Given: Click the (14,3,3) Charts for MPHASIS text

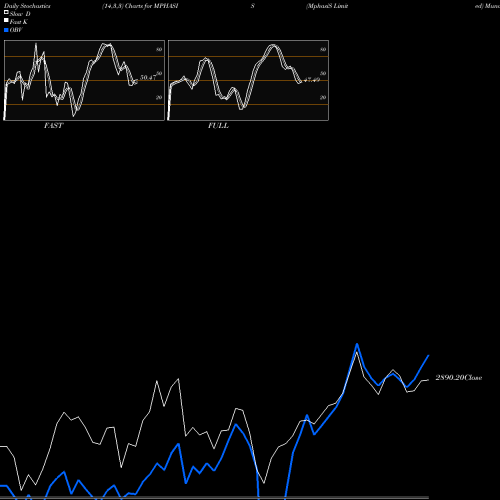Looking at the screenshot, I should (140, 6).
